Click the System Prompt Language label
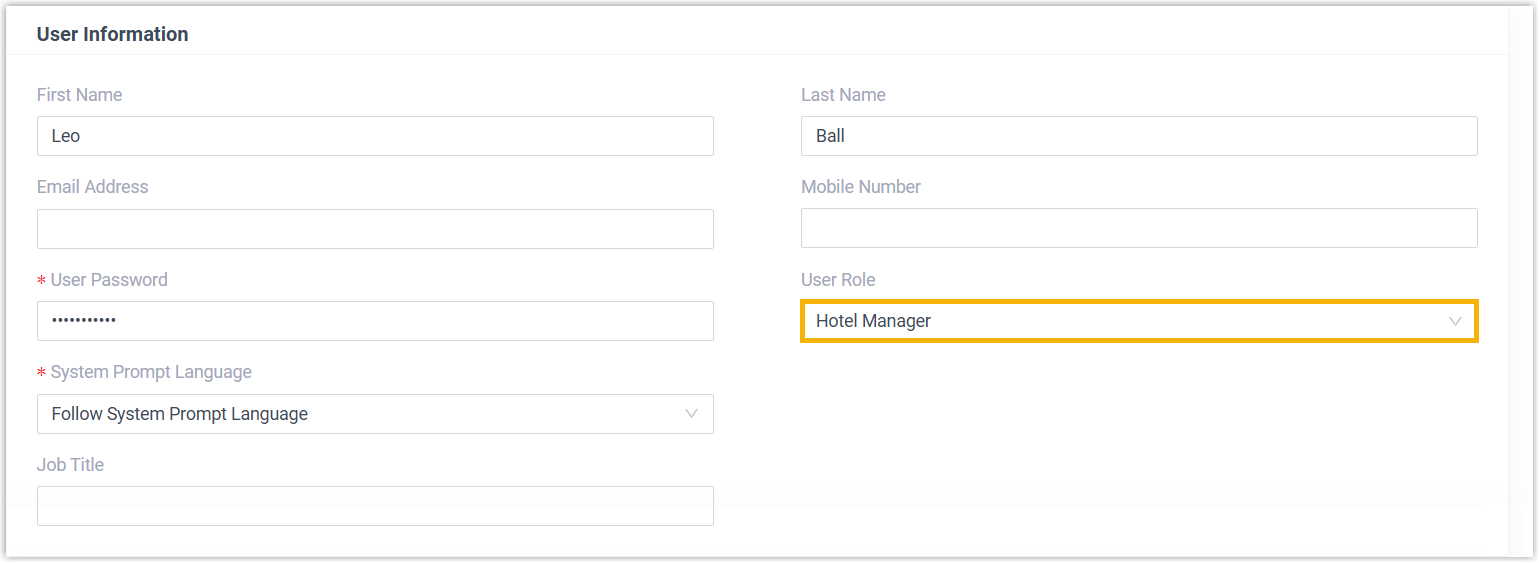Screen dimensions: 1539x563 [150, 372]
